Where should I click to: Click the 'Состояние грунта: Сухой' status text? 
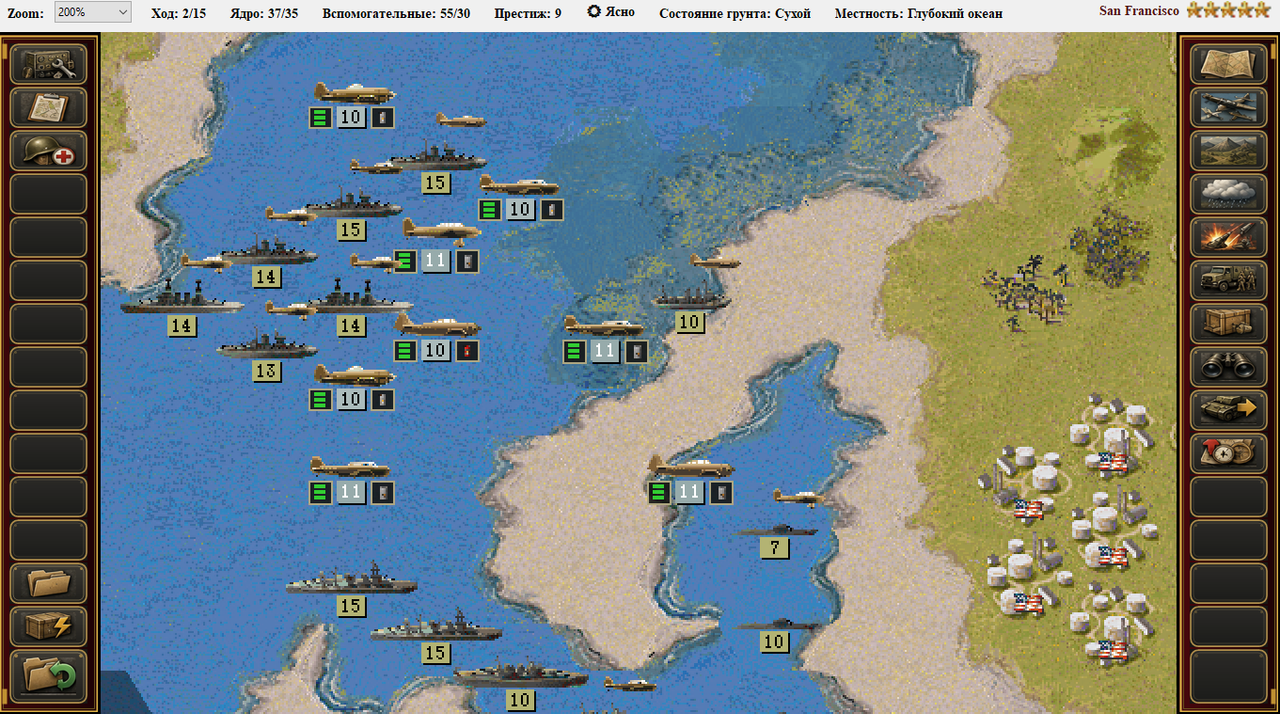[x=735, y=13]
